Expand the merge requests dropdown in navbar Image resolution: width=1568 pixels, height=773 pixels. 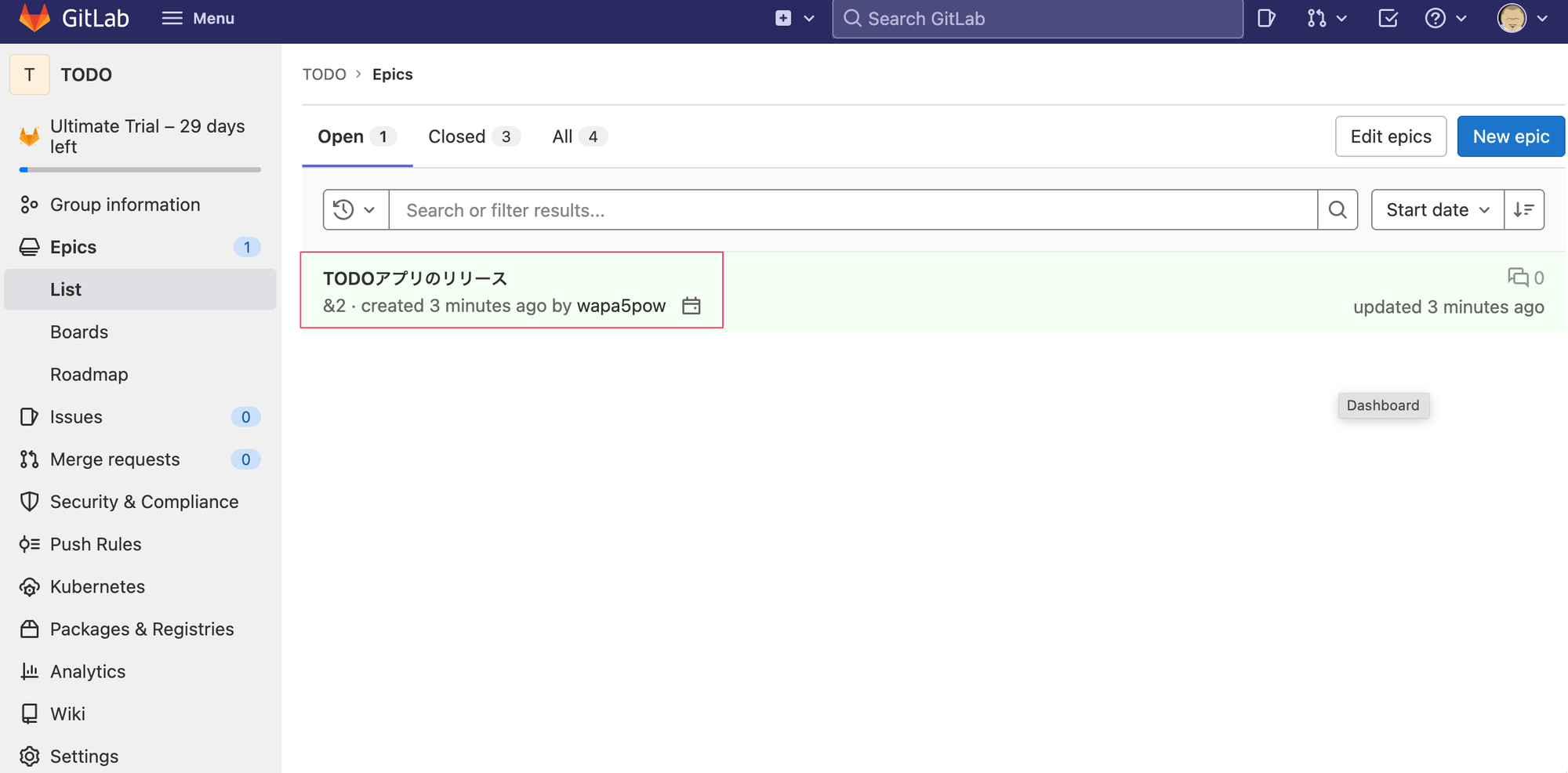tap(1327, 18)
